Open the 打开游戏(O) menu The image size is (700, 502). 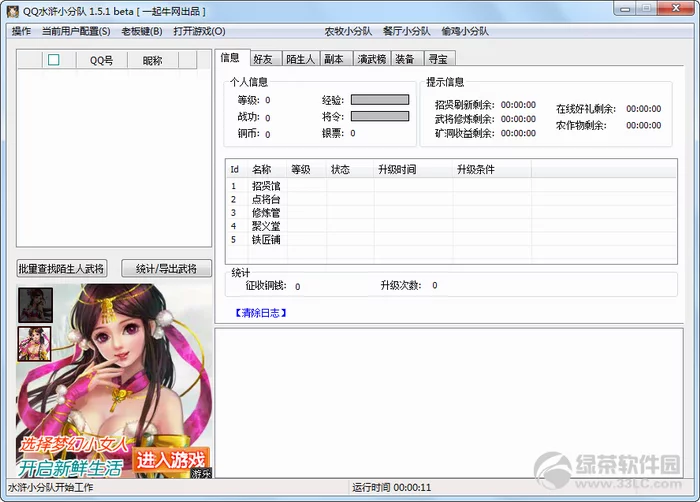point(200,31)
